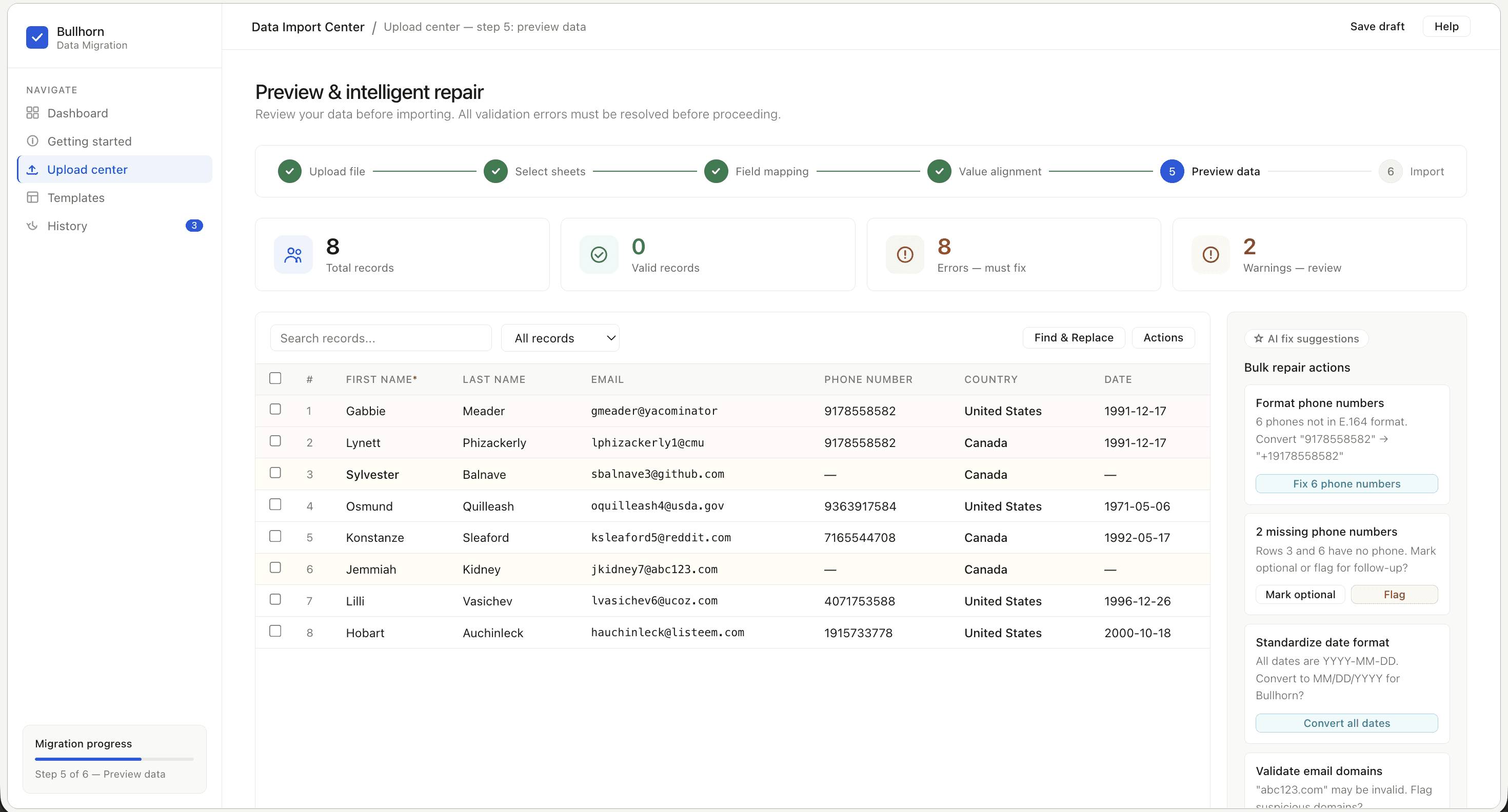The image size is (1508, 812).
Task: Click the AI fix suggestions chip
Action: (1306, 339)
